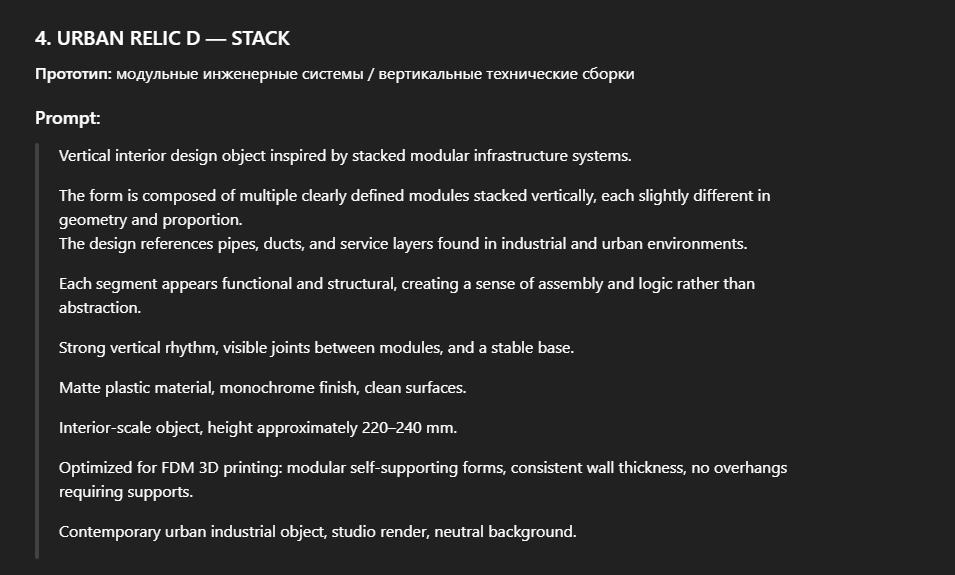The height and width of the screenshot is (575, 955).
Task: Click the heading "4. URBAN RELIC D — STACK"
Action: pyautogui.click(x=162, y=39)
